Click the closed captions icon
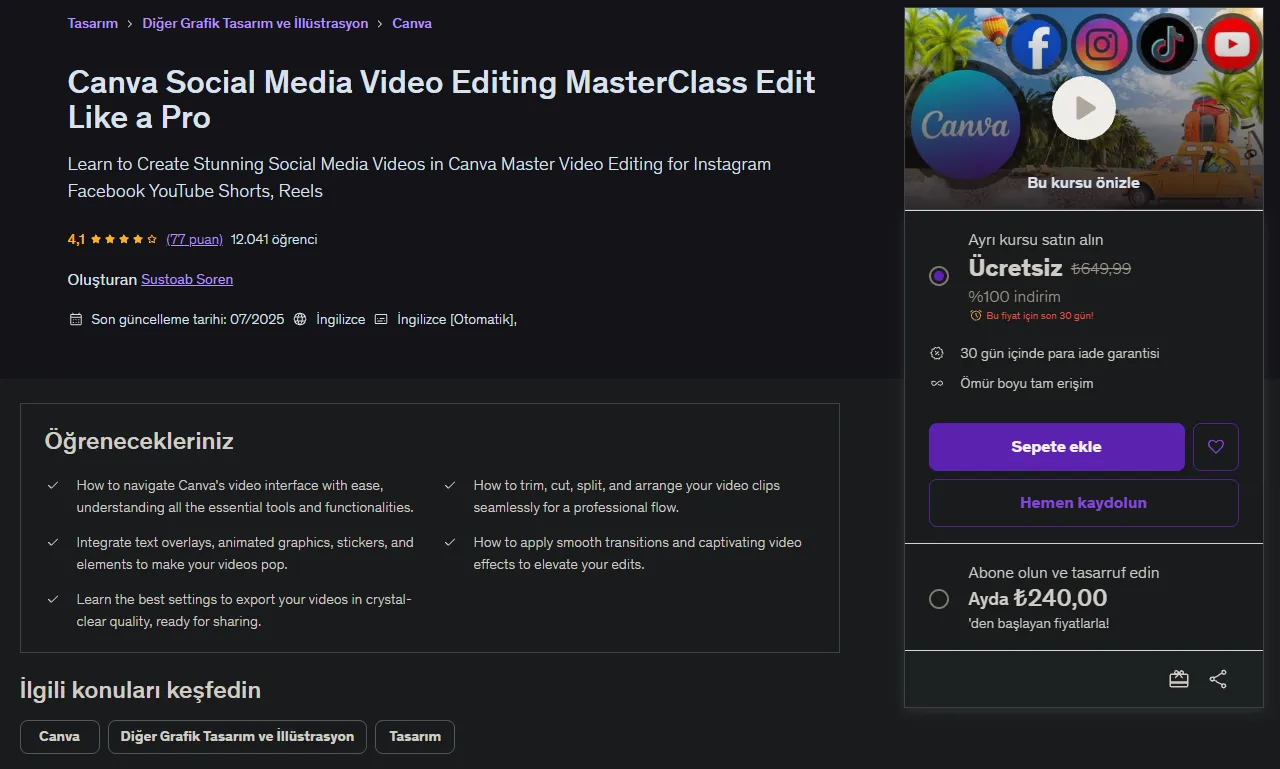This screenshot has width=1280, height=769. pos(381,320)
